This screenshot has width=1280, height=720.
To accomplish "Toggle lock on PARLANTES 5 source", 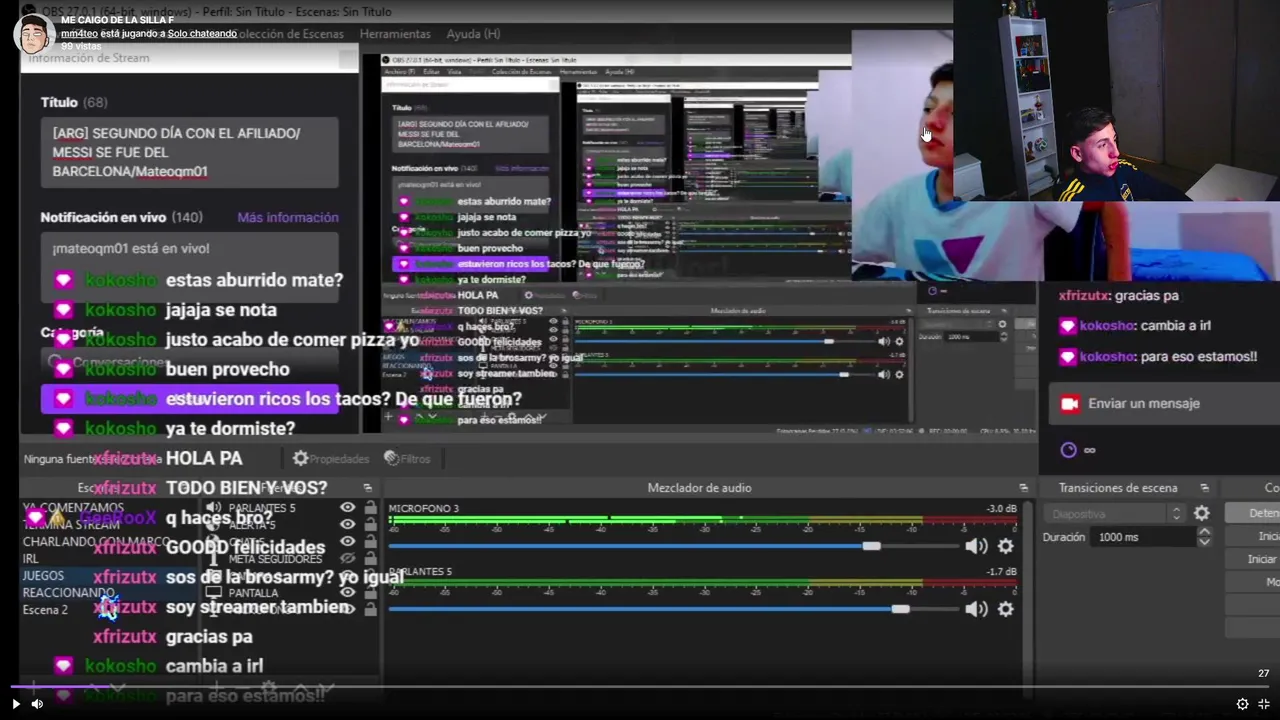I will pos(371,508).
